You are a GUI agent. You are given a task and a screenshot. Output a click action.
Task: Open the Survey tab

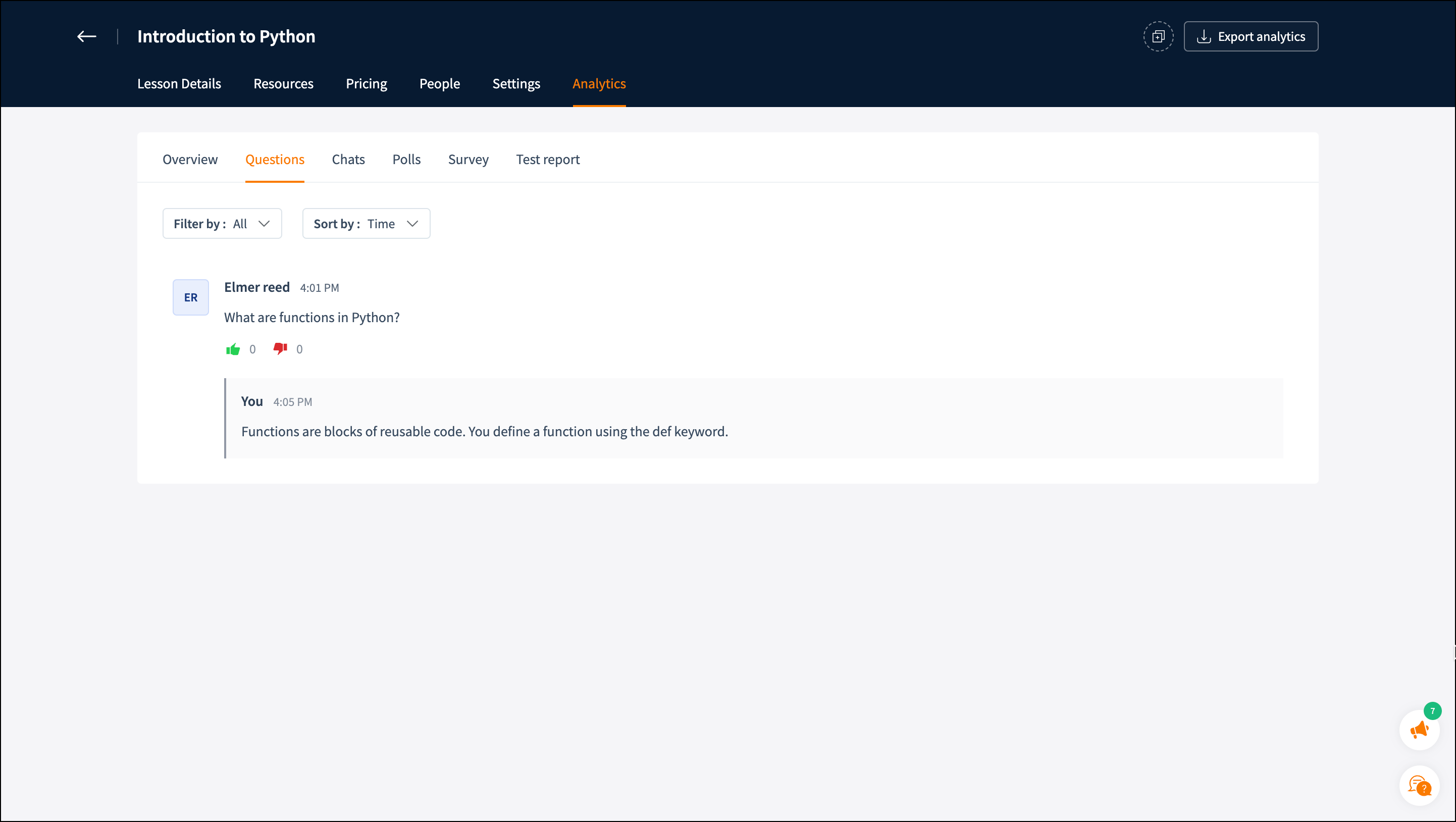click(x=468, y=160)
